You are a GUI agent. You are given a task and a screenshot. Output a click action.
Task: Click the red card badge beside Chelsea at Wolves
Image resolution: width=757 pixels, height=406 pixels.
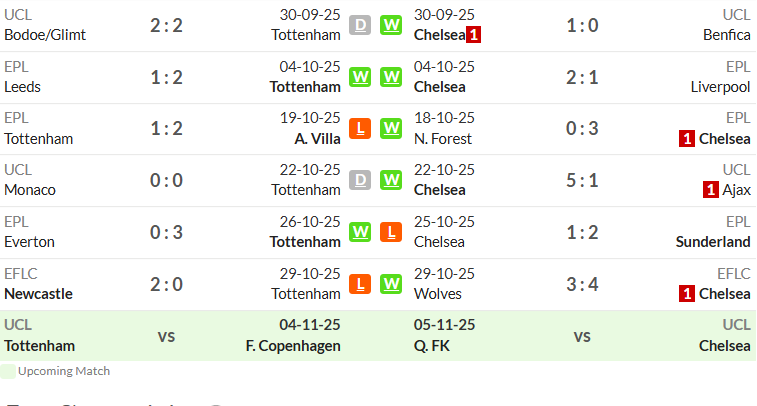[x=687, y=294]
